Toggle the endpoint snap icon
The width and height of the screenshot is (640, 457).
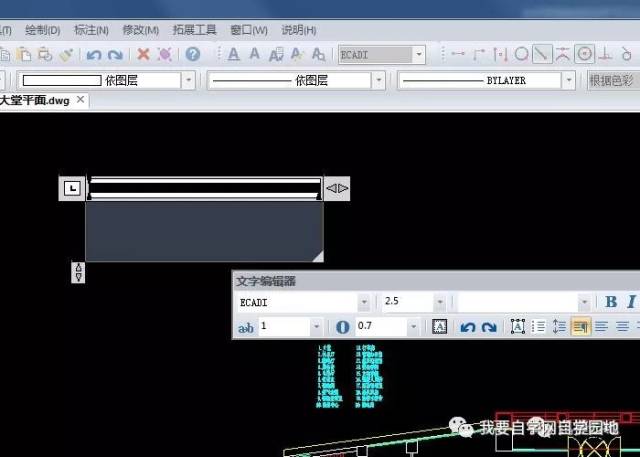458,53
